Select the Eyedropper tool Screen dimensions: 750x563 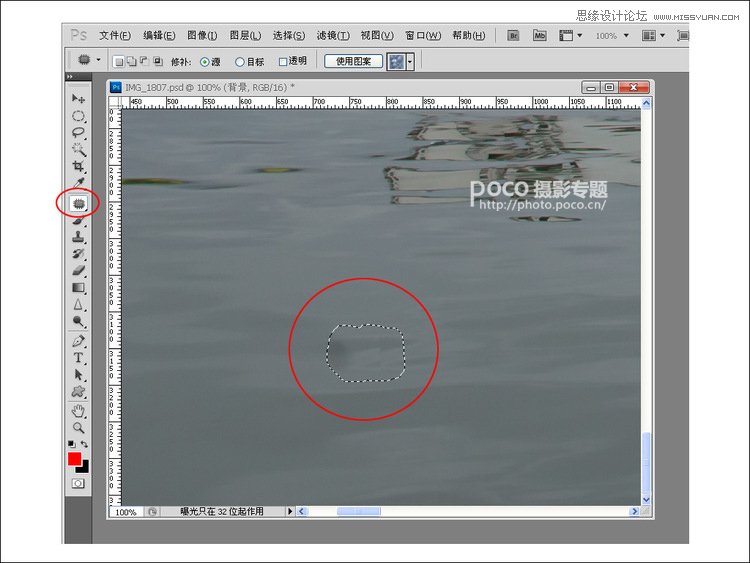point(78,183)
